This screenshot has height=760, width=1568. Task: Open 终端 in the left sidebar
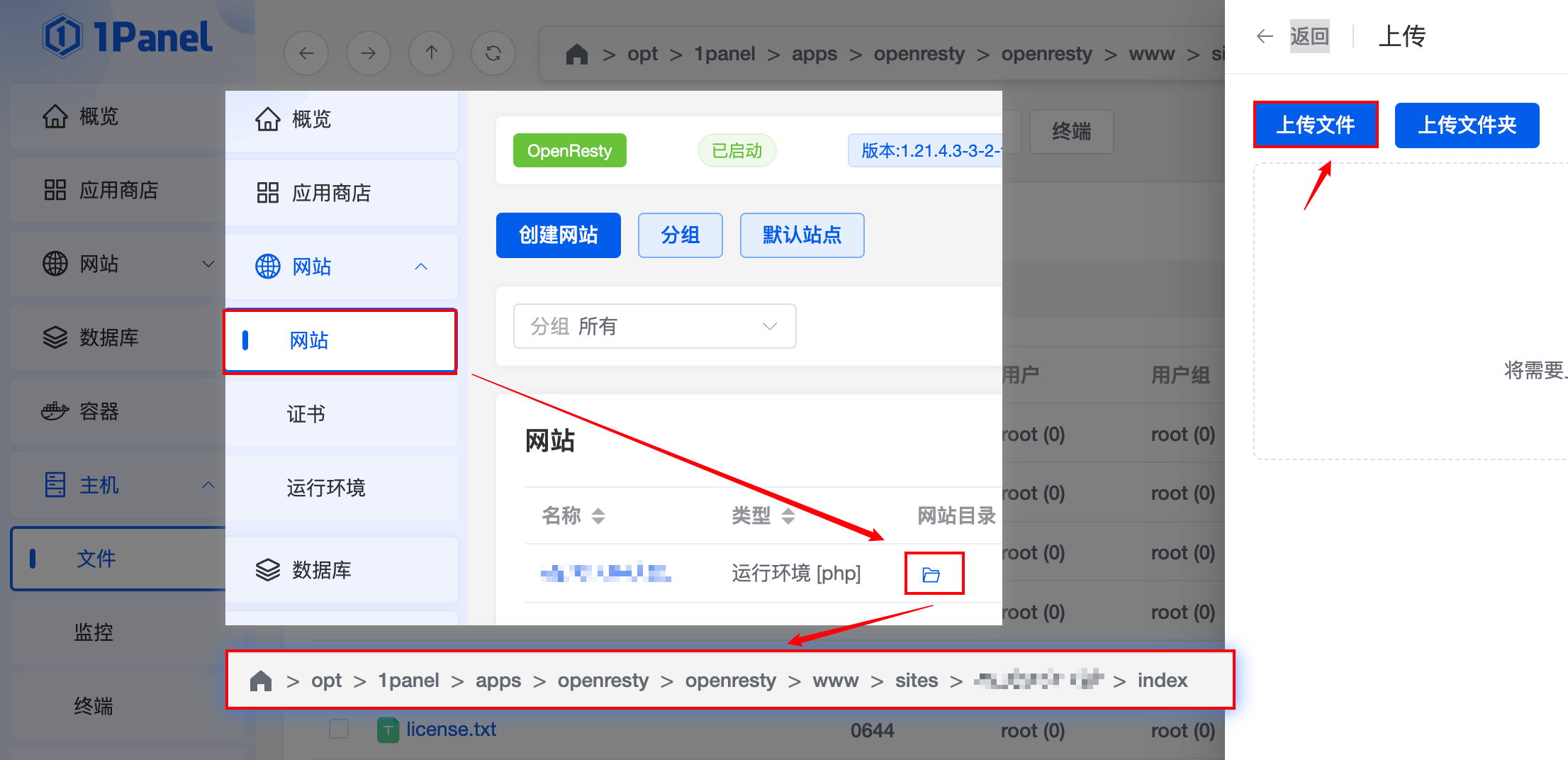[x=94, y=706]
